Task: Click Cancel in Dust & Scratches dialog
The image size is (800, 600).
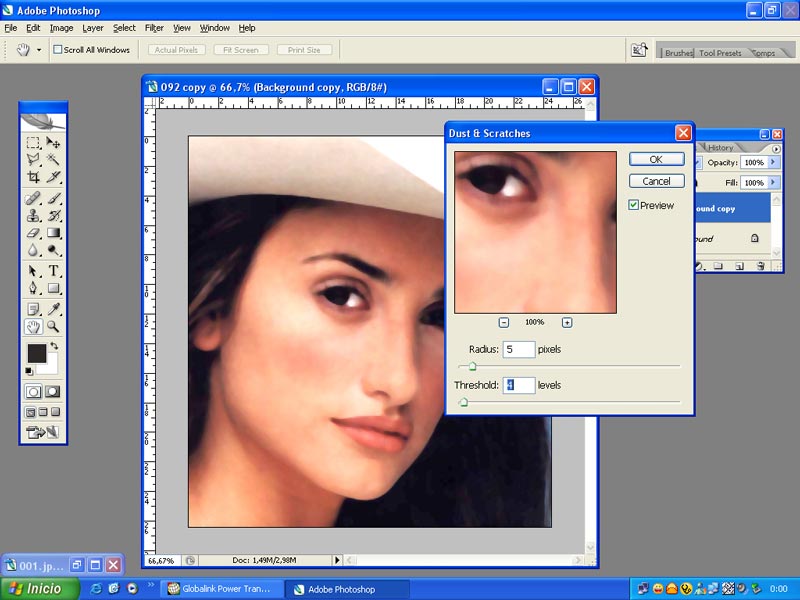Action: pyautogui.click(x=656, y=181)
